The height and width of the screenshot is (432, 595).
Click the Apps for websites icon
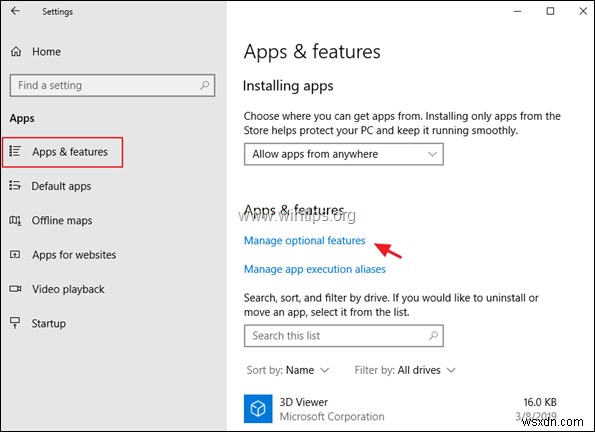point(15,254)
